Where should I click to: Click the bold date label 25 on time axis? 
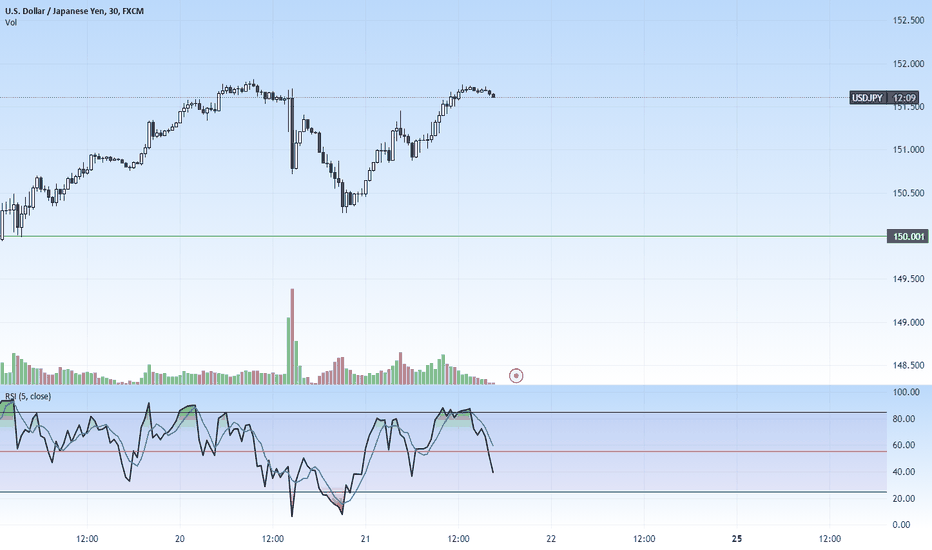(x=737, y=539)
